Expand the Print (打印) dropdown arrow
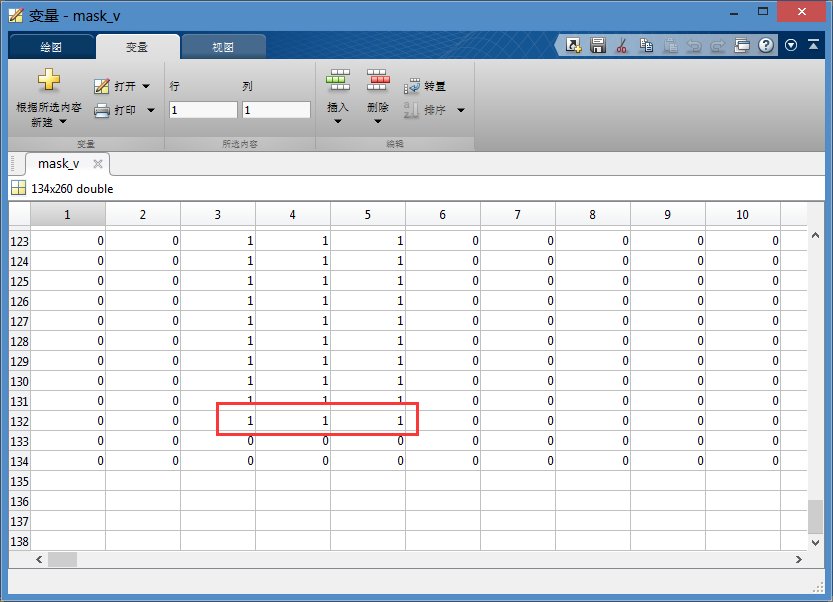This screenshot has width=833, height=602. coord(151,110)
